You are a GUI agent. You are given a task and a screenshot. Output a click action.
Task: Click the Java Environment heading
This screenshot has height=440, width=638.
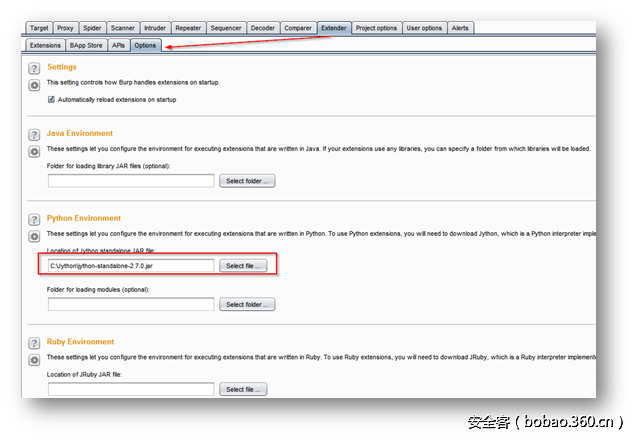[x=80, y=134]
